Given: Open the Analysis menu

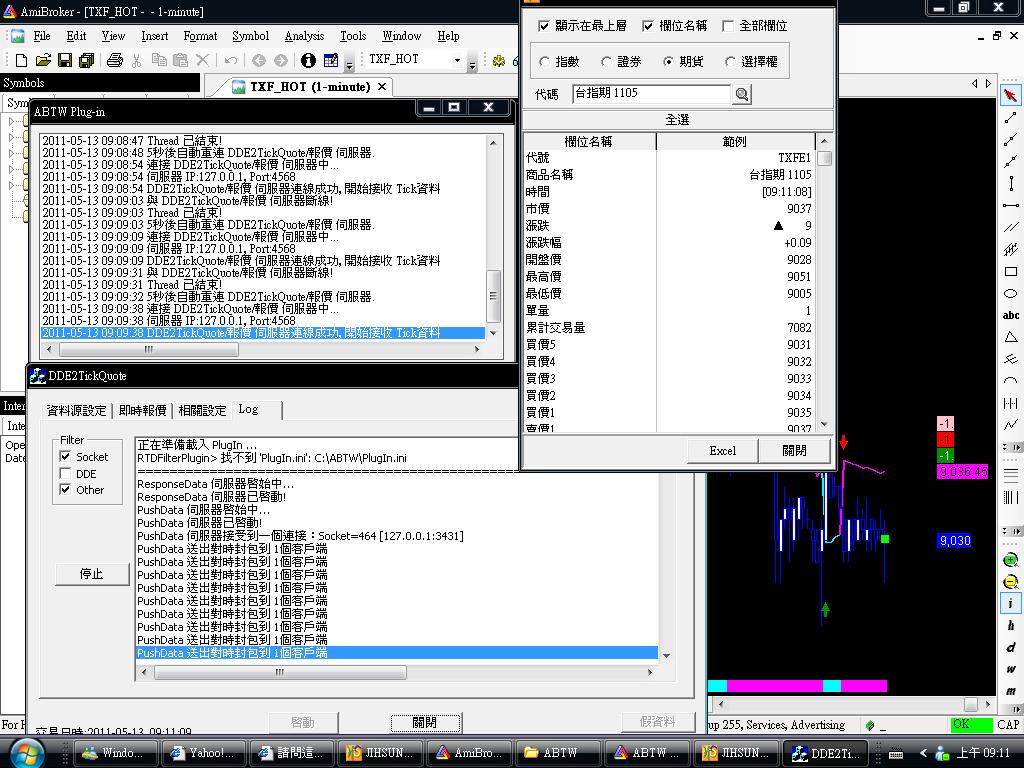Looking at the screenshot, I should [x=304, y=36].
